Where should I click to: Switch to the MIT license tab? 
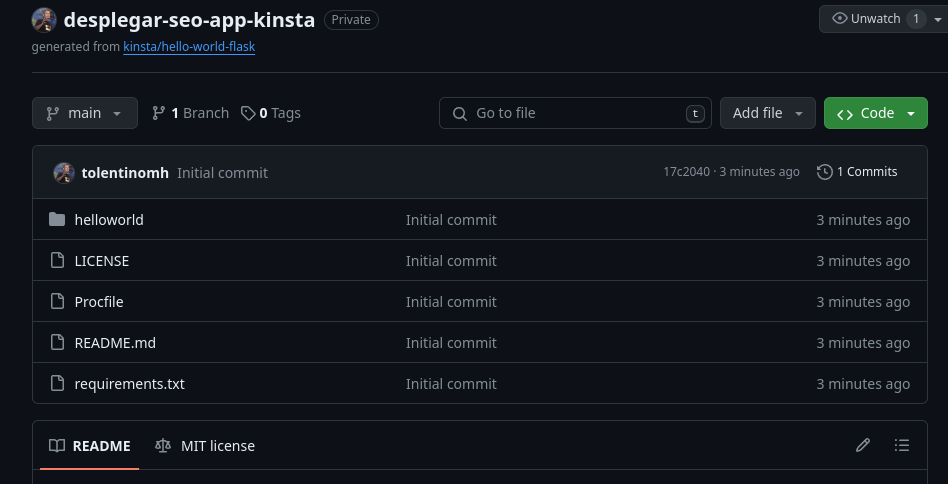pyautogui.click(x=205, y=446)
